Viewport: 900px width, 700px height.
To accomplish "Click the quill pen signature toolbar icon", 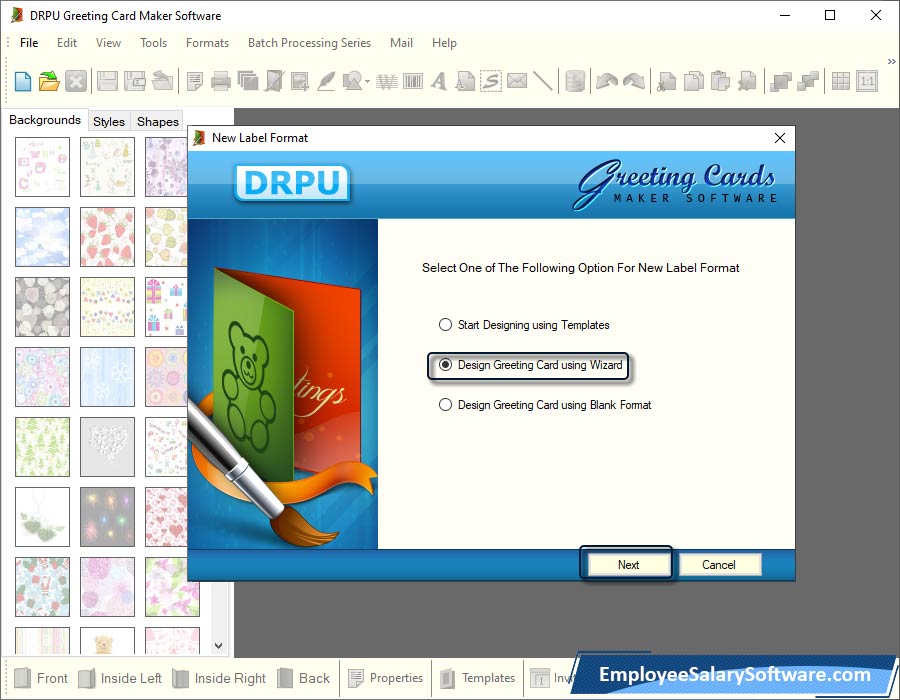I will (x=326, y=81).
